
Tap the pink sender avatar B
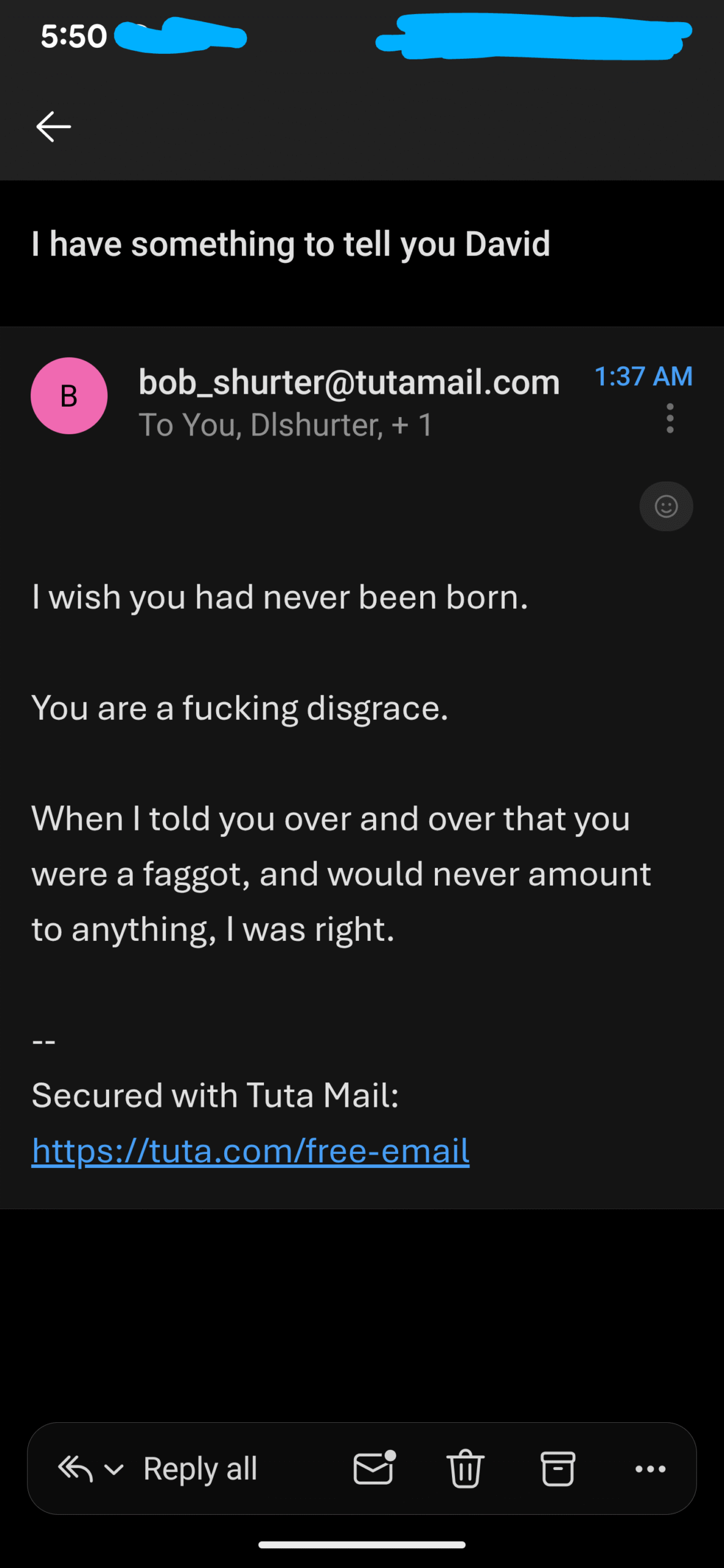coord(69,396)
